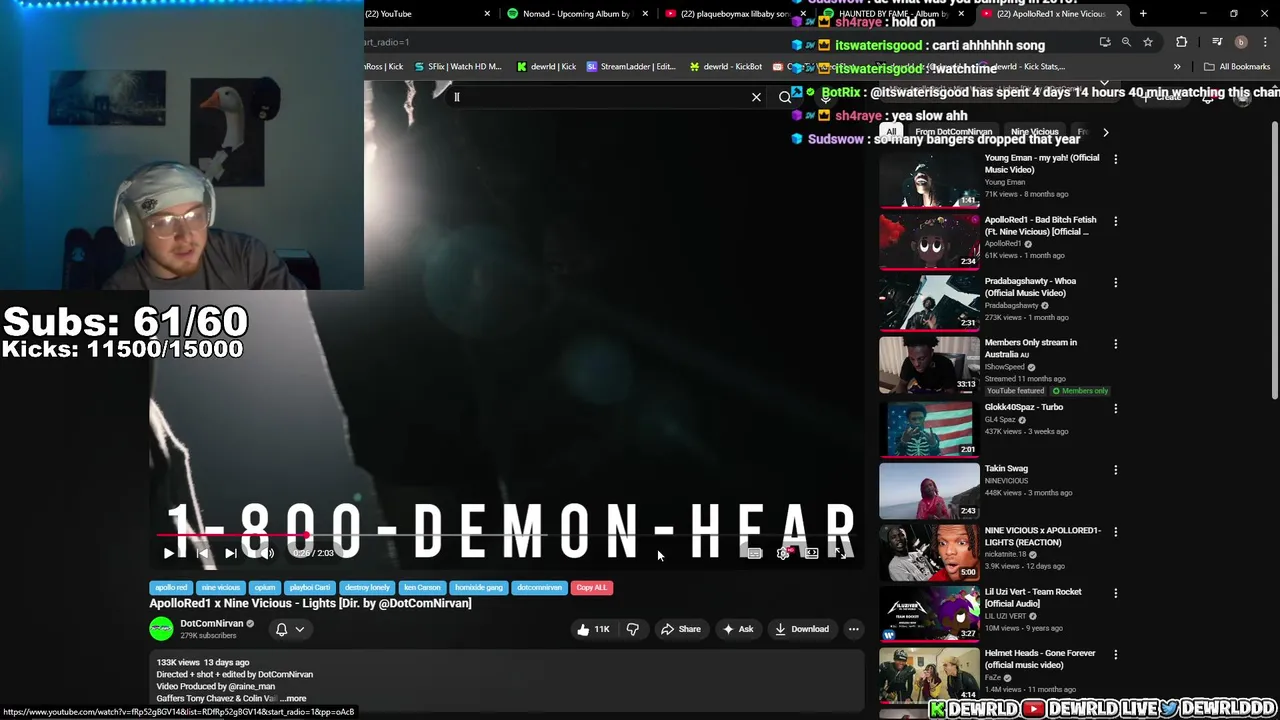Switch to 'Nomad - Upcoming Album' Spotify tab
The height and width of the screenshot is (720, 1280).
[577, 14]
